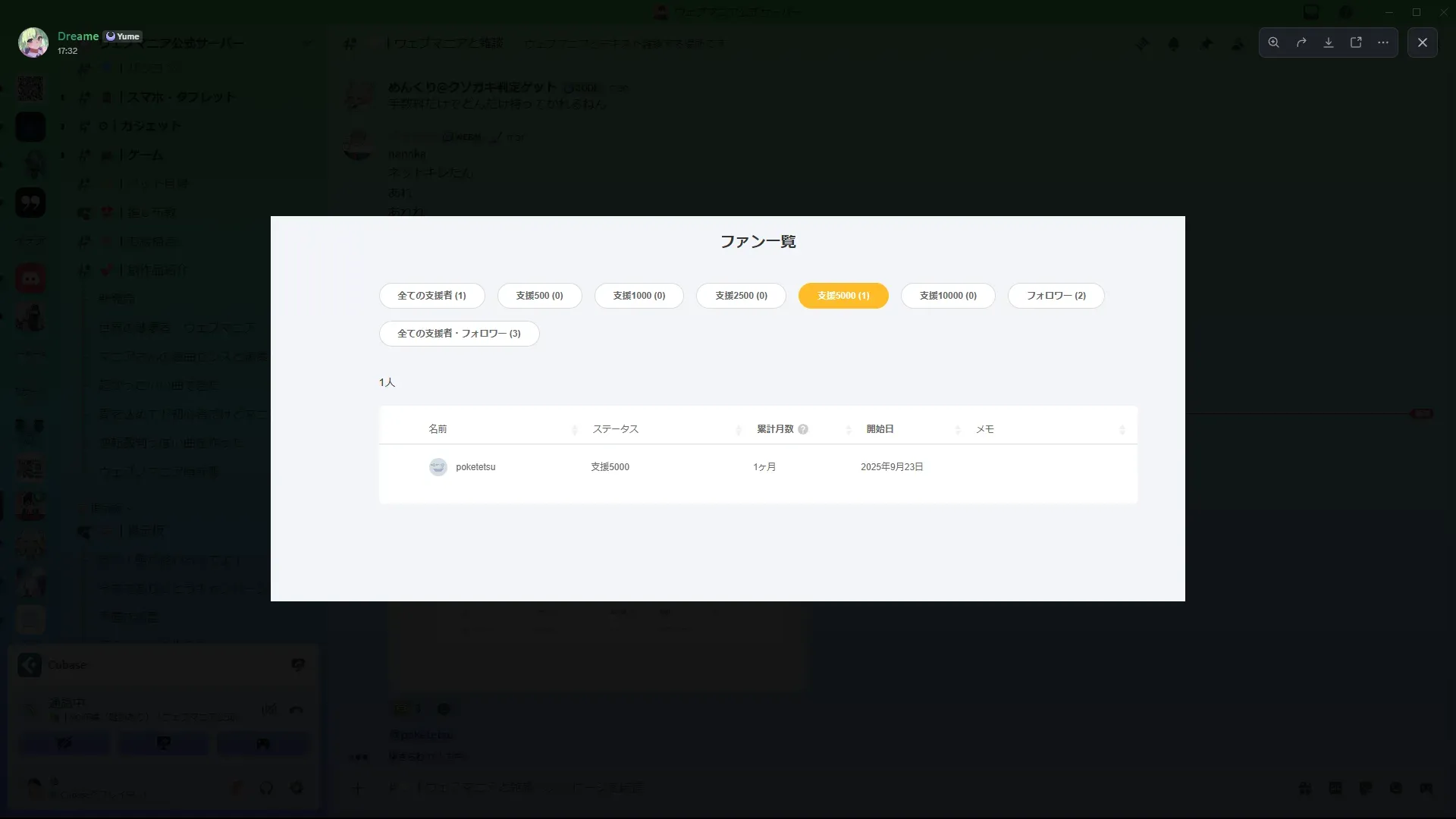Forward the image with arrow icon
This screenshot has width=1456, height=819.
click(x=1301, y=42)
